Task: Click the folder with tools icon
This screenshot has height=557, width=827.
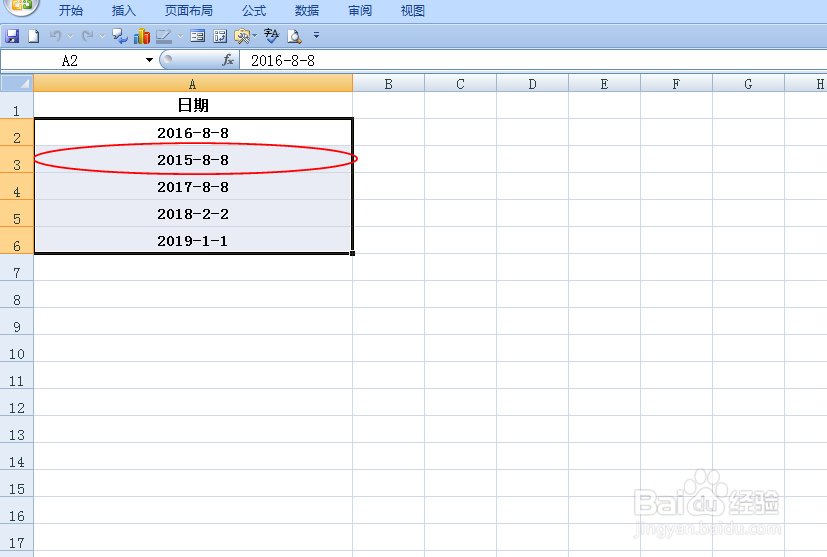Action: coord(242,36)
